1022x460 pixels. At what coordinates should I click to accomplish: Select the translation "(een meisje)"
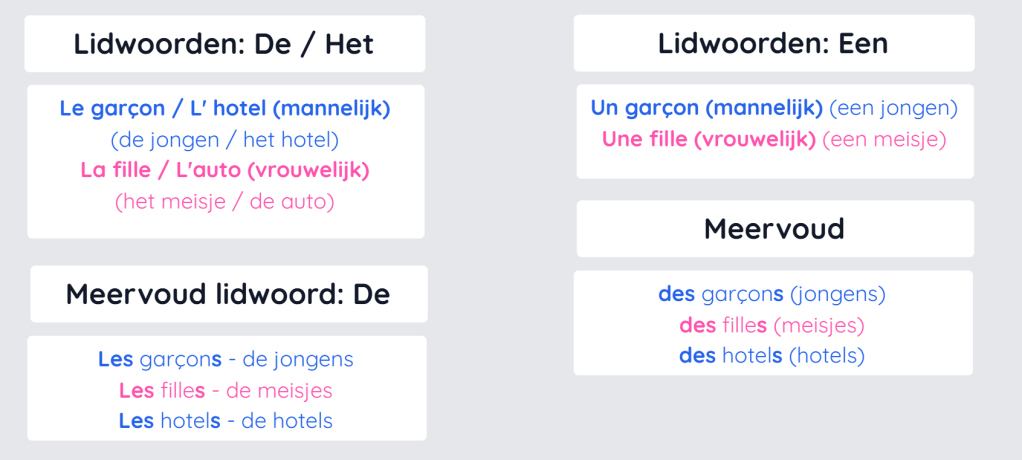pyautogui.click(x=884, y=139)
